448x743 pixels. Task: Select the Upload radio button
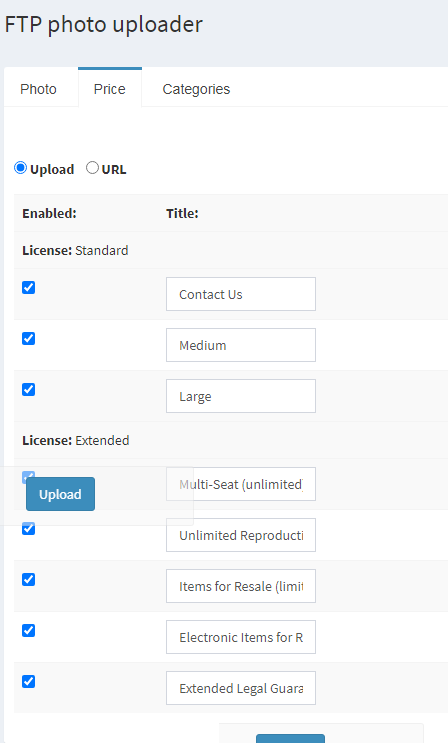click(20, 168)
